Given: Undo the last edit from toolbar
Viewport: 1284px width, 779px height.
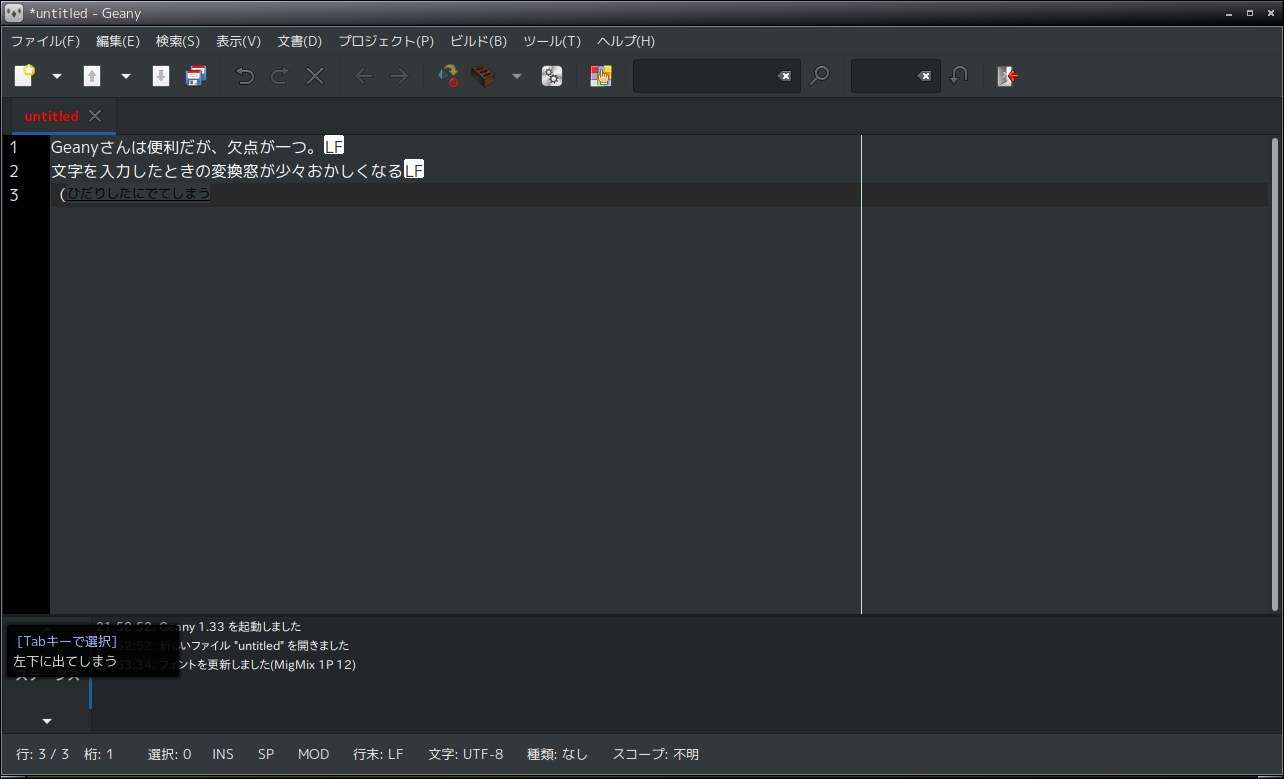Looking at the screenshot, I should click(245, 76).
